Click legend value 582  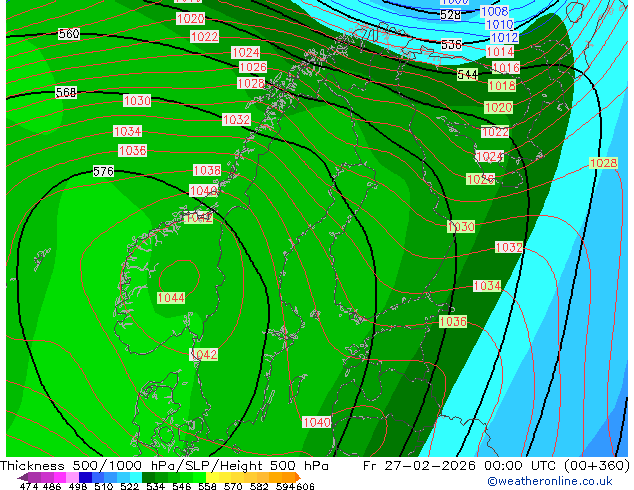point(259,486)
